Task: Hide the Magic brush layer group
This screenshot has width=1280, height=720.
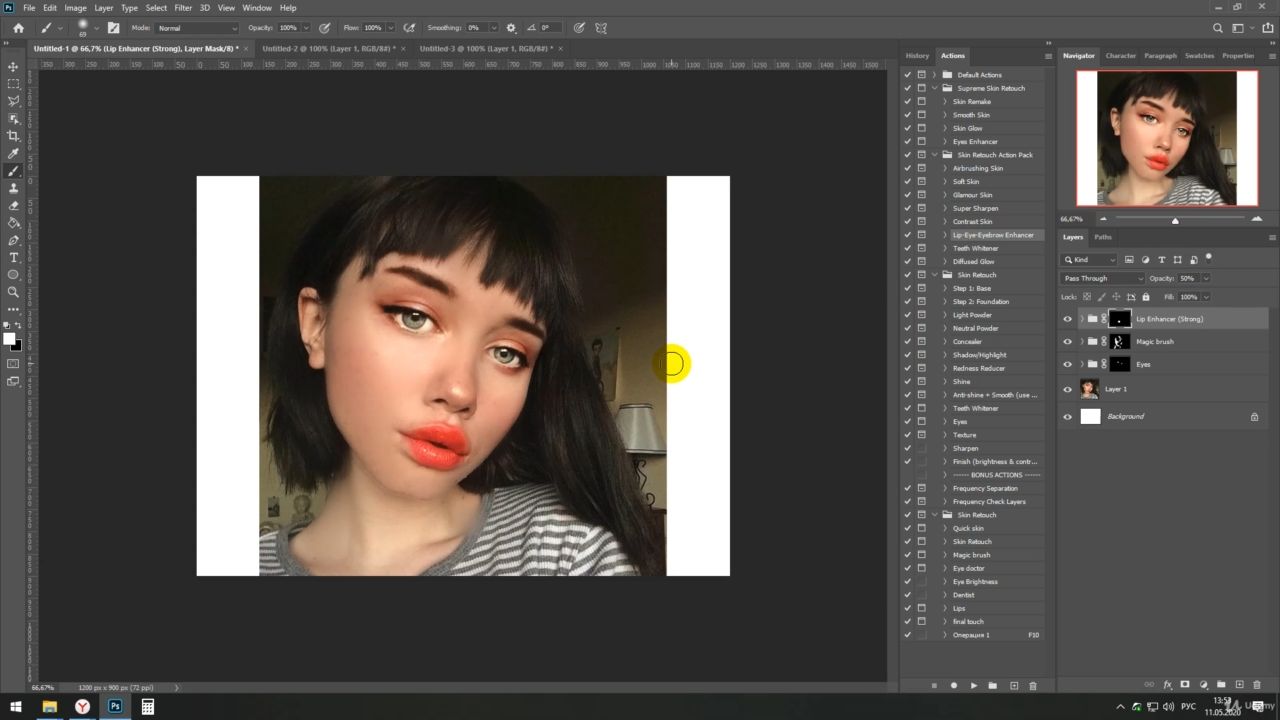Action: click(x=1067, y=342)
